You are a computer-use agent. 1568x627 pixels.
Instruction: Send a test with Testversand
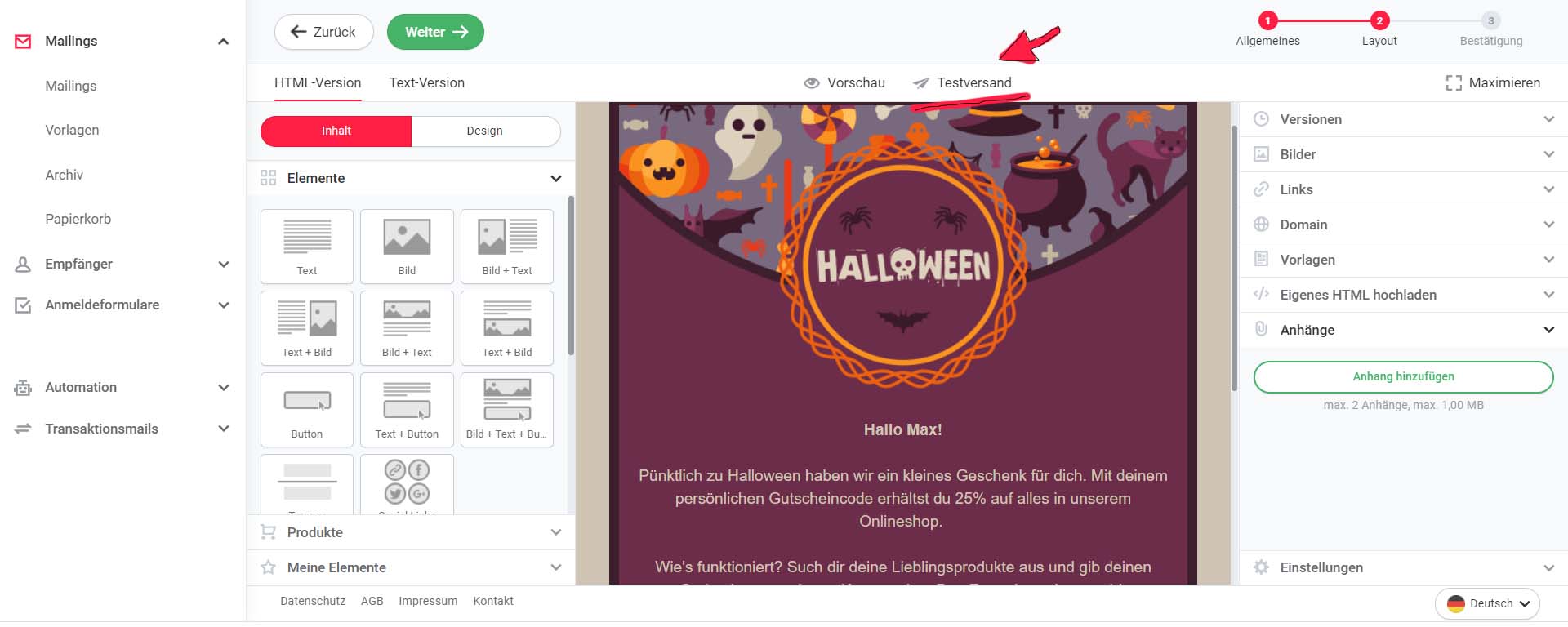pos(963,82)
